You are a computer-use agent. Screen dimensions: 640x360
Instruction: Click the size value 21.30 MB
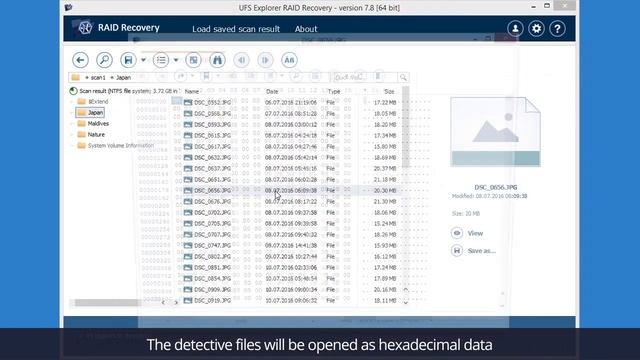pos(385,202)
